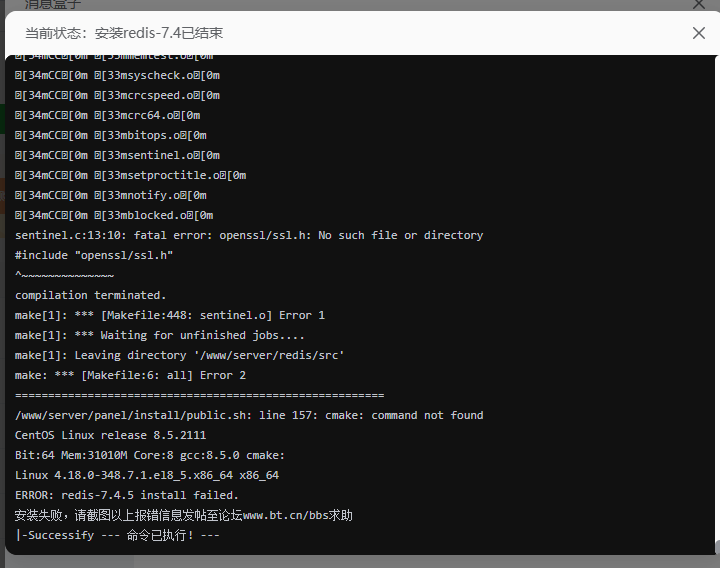The height and width of the screenshot is (568, 720).
Task: Click the Makefile:6 all Error 2 line
Action: (130, 375)
